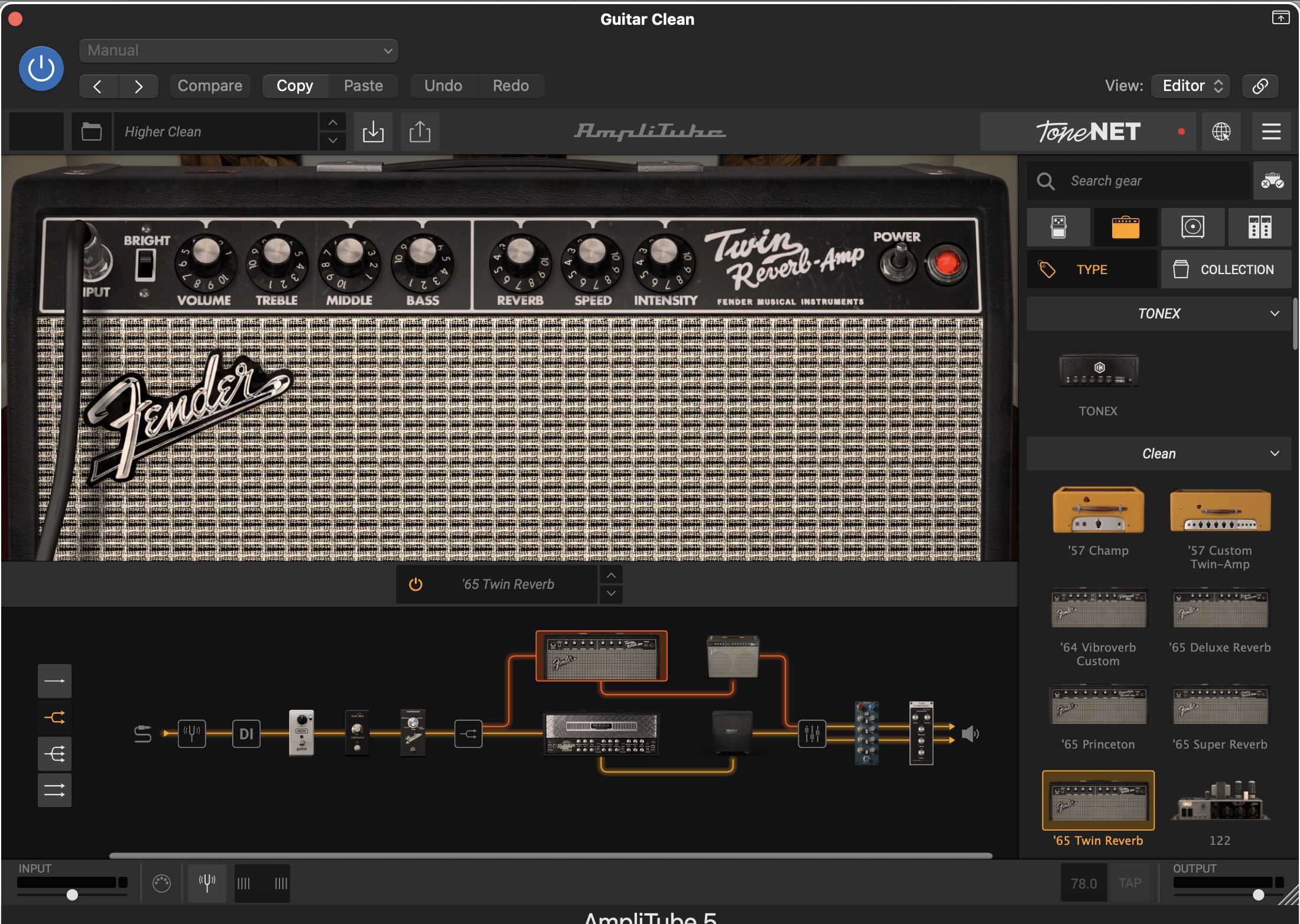Open the Manual preset dropdown

[239, 51]
